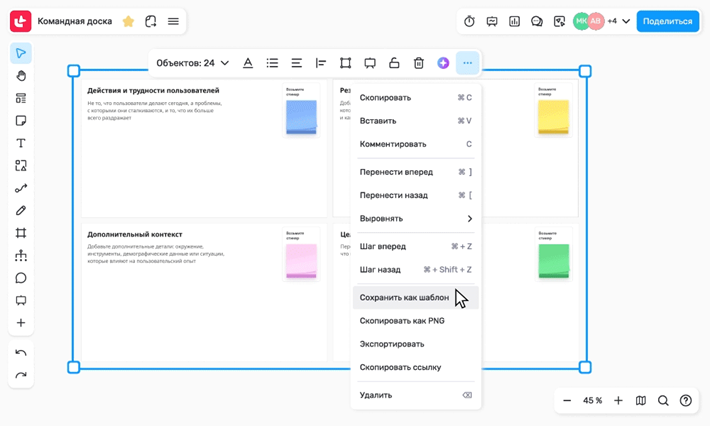Open board search magnifier
This screenshot has width=710, height=426.
click(663, 401)
